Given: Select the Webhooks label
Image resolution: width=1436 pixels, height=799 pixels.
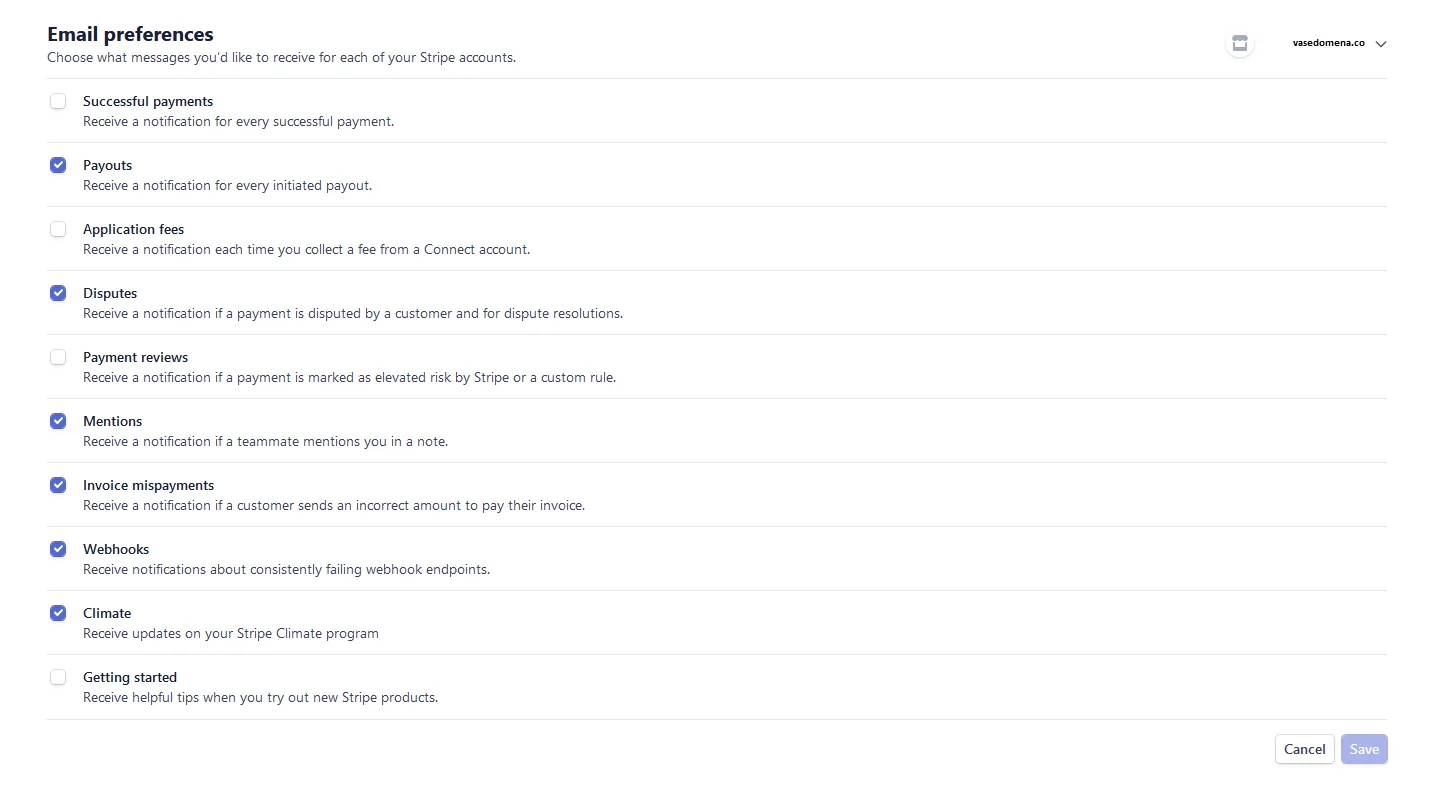Looking at the screenshot, I should point(116,549).
